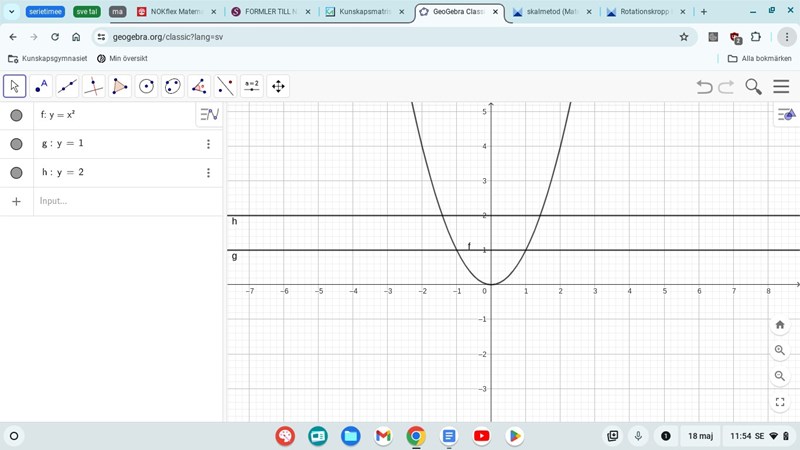The width and height of the screenshot is (800, 450).
Task: Select the Point tool
Action: 41,87
